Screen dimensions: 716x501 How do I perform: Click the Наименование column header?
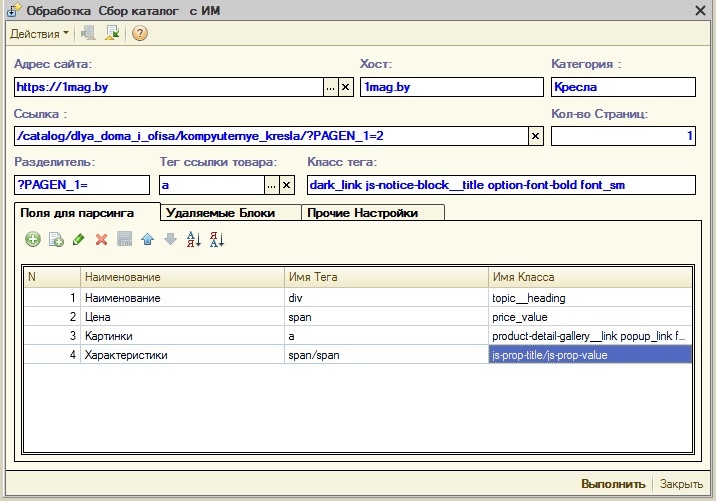tap(182, 277)
